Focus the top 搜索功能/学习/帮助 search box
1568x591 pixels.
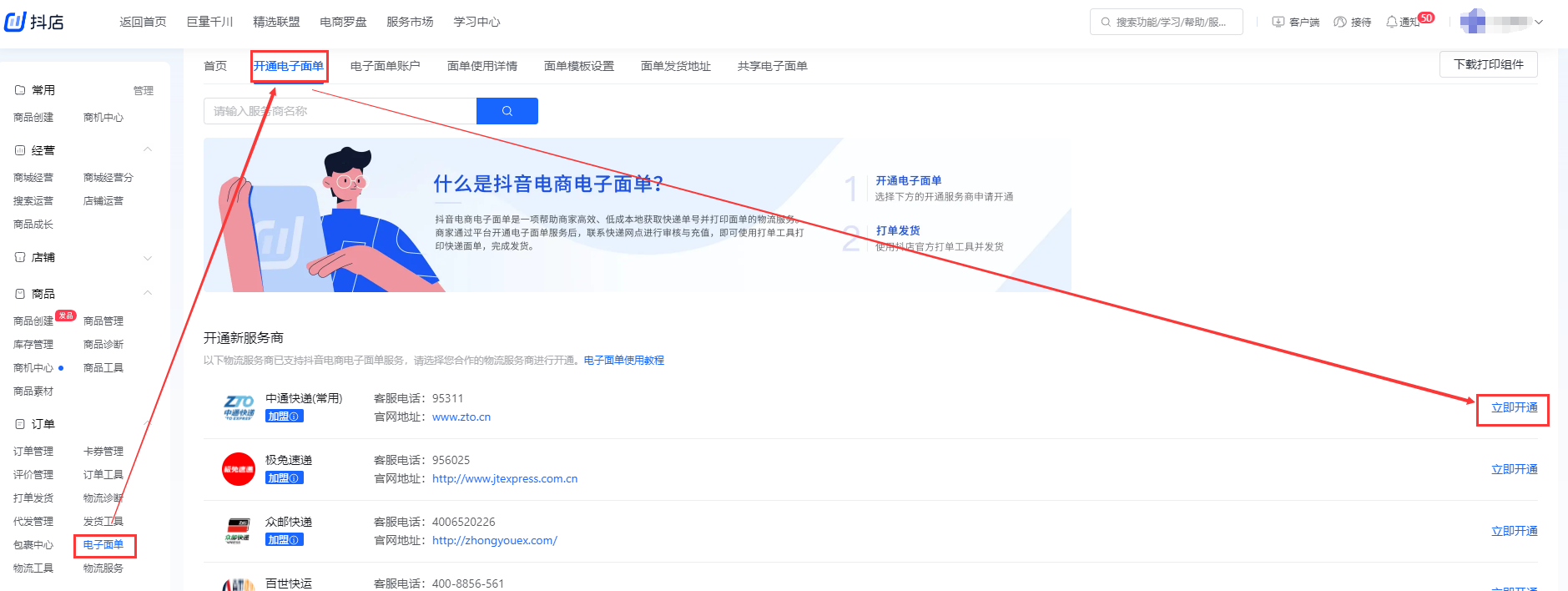pos(1167,22)
